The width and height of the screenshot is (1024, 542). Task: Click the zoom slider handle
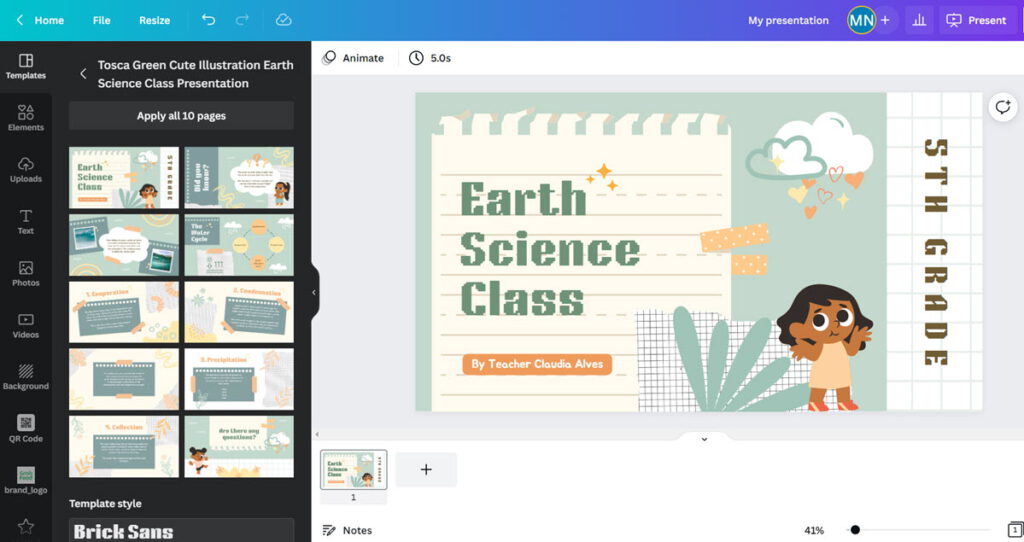coord(855,530)
